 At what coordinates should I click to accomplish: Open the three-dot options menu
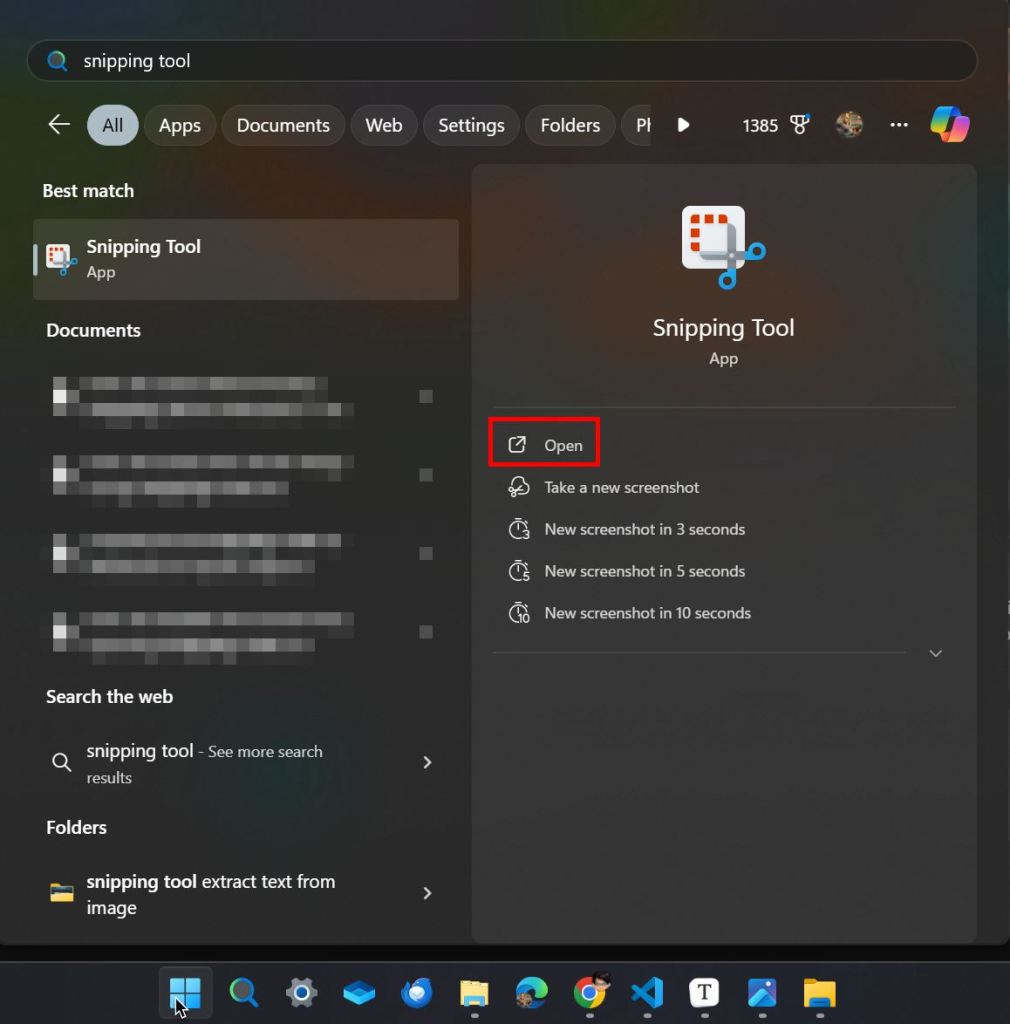pos(899,124)
